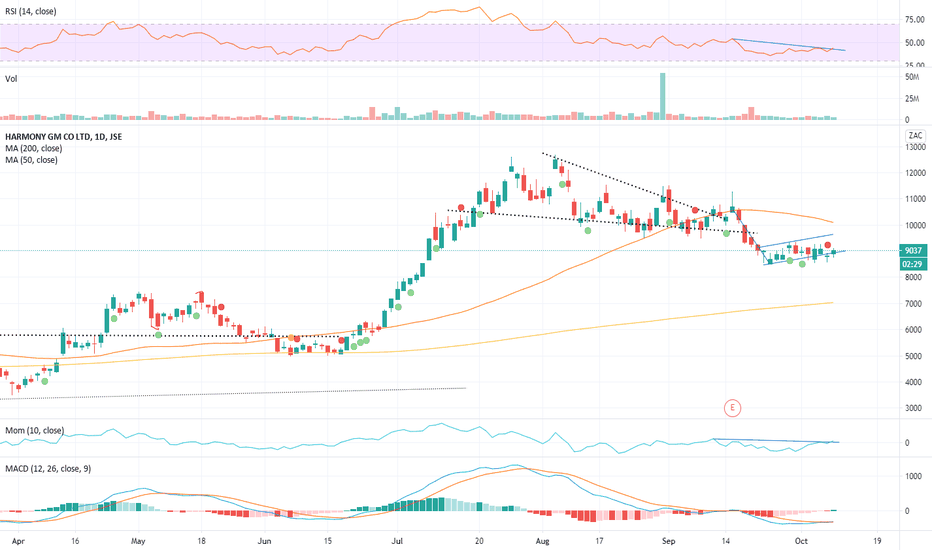932x550 pixels.
Task: Click the earnings 'E' marker icon
Action: pos(732,408)
